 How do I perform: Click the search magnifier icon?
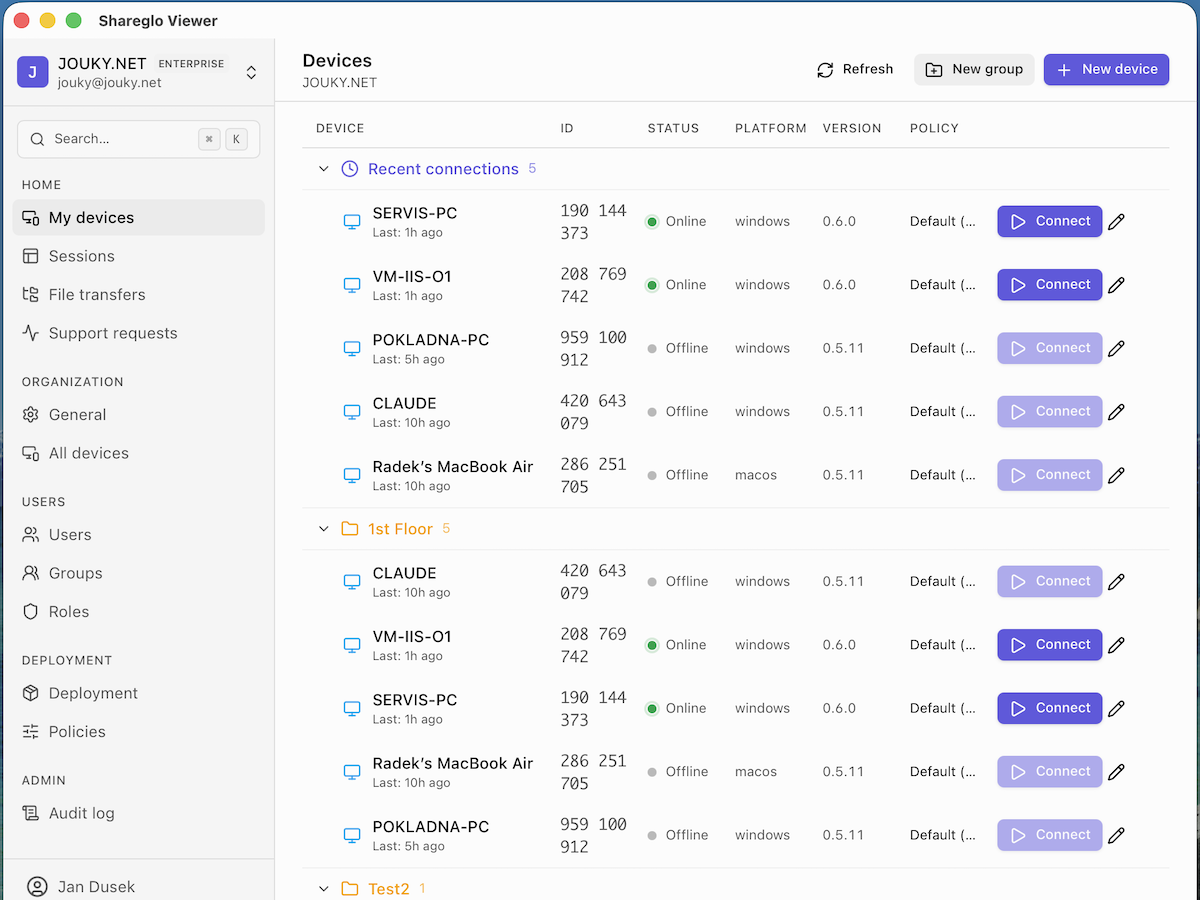point(37,139)
